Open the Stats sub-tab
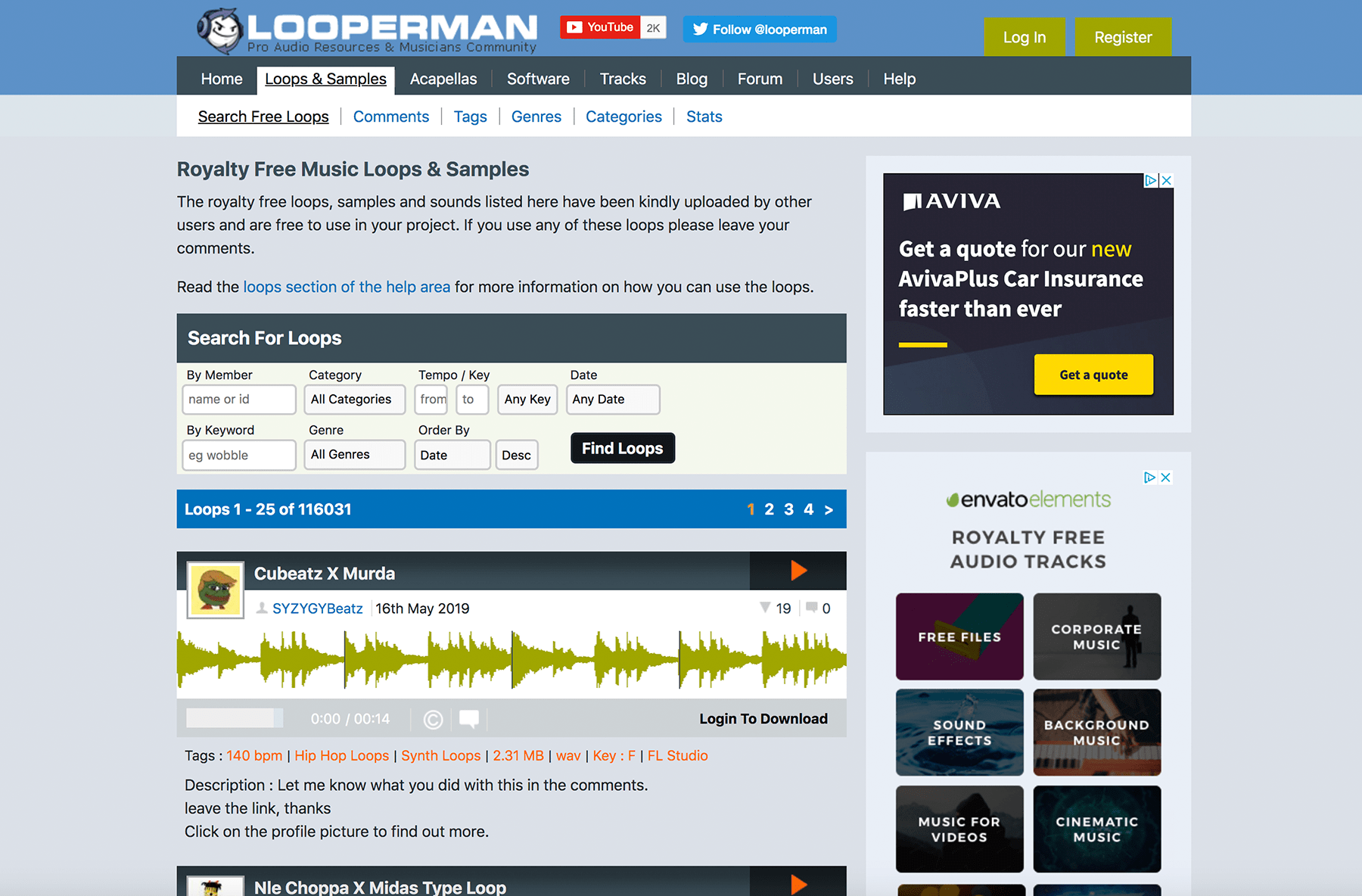The image size is (1362, 896). [x=704, y=117]
